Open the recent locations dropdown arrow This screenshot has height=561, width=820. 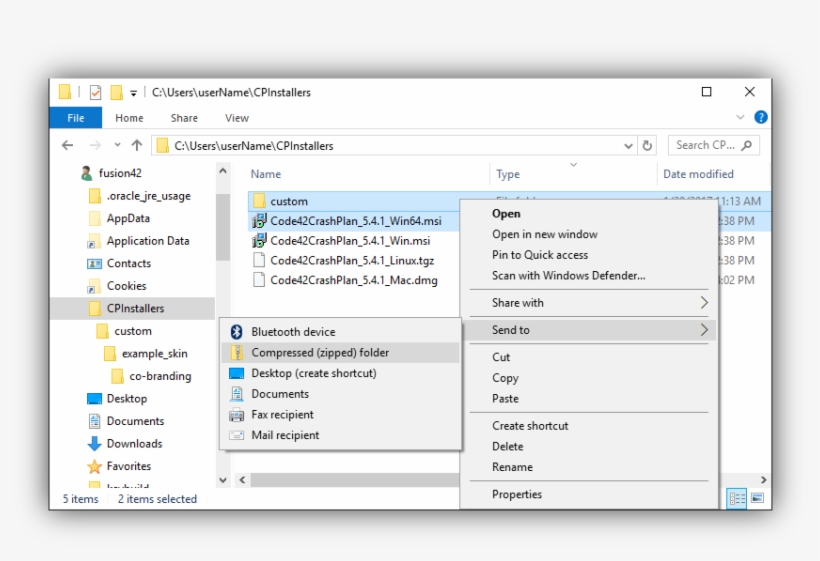[x=117, y=145]
